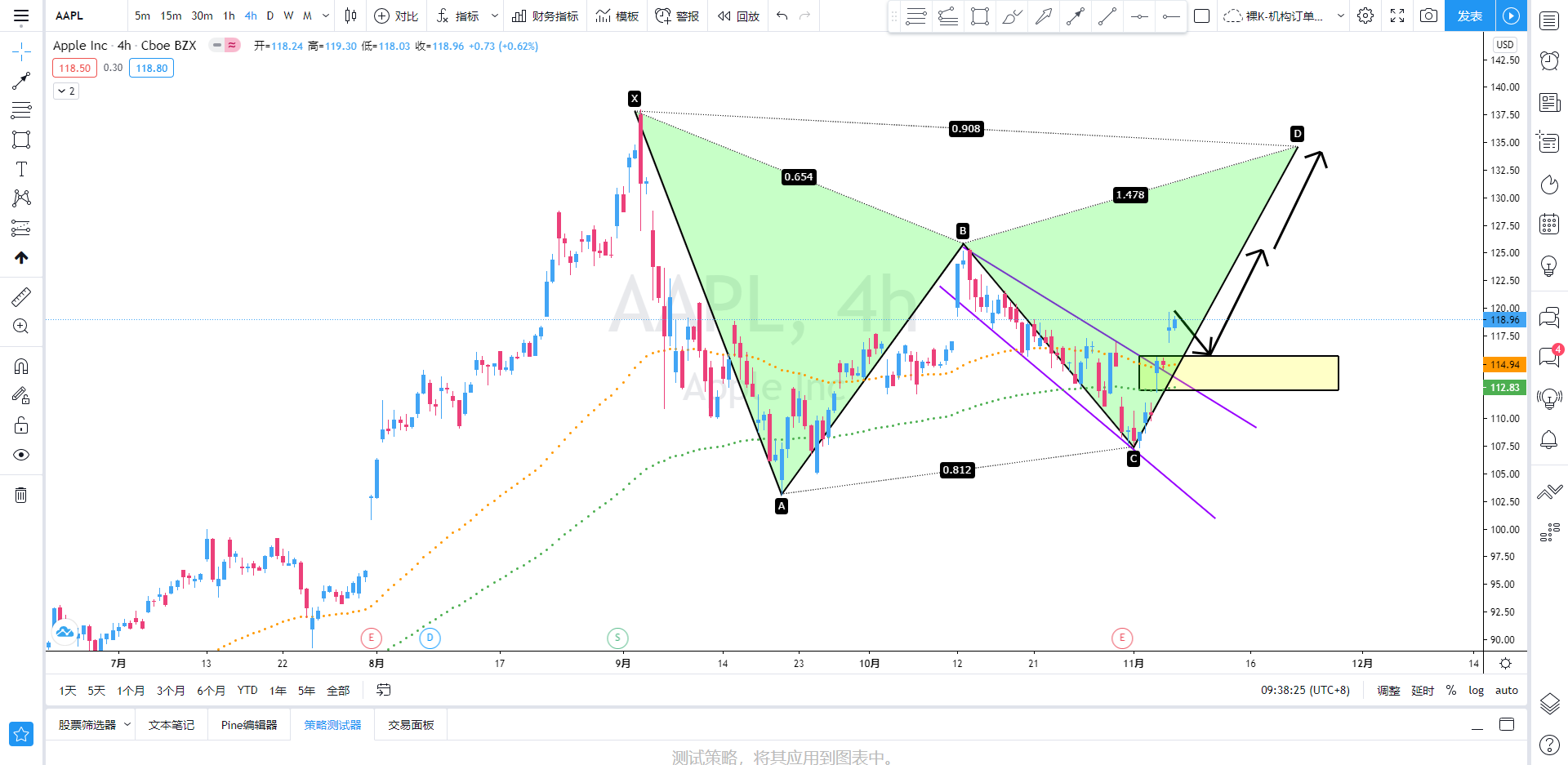Open the 对比 compare symbol button
This screenshot has height=765, width=1568.
(x=396, y=16)
